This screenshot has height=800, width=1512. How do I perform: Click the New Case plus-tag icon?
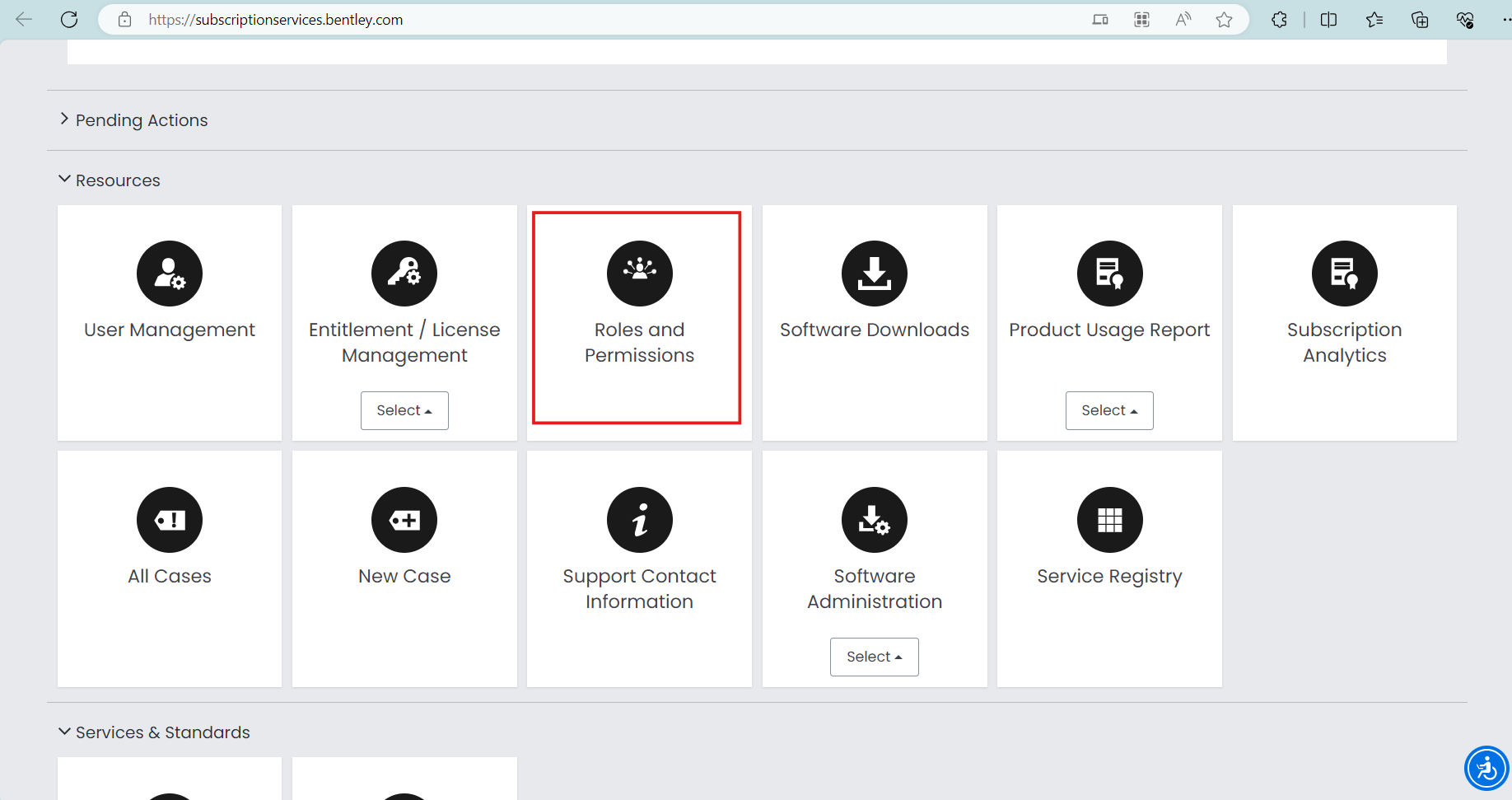(x=404, y=520)
